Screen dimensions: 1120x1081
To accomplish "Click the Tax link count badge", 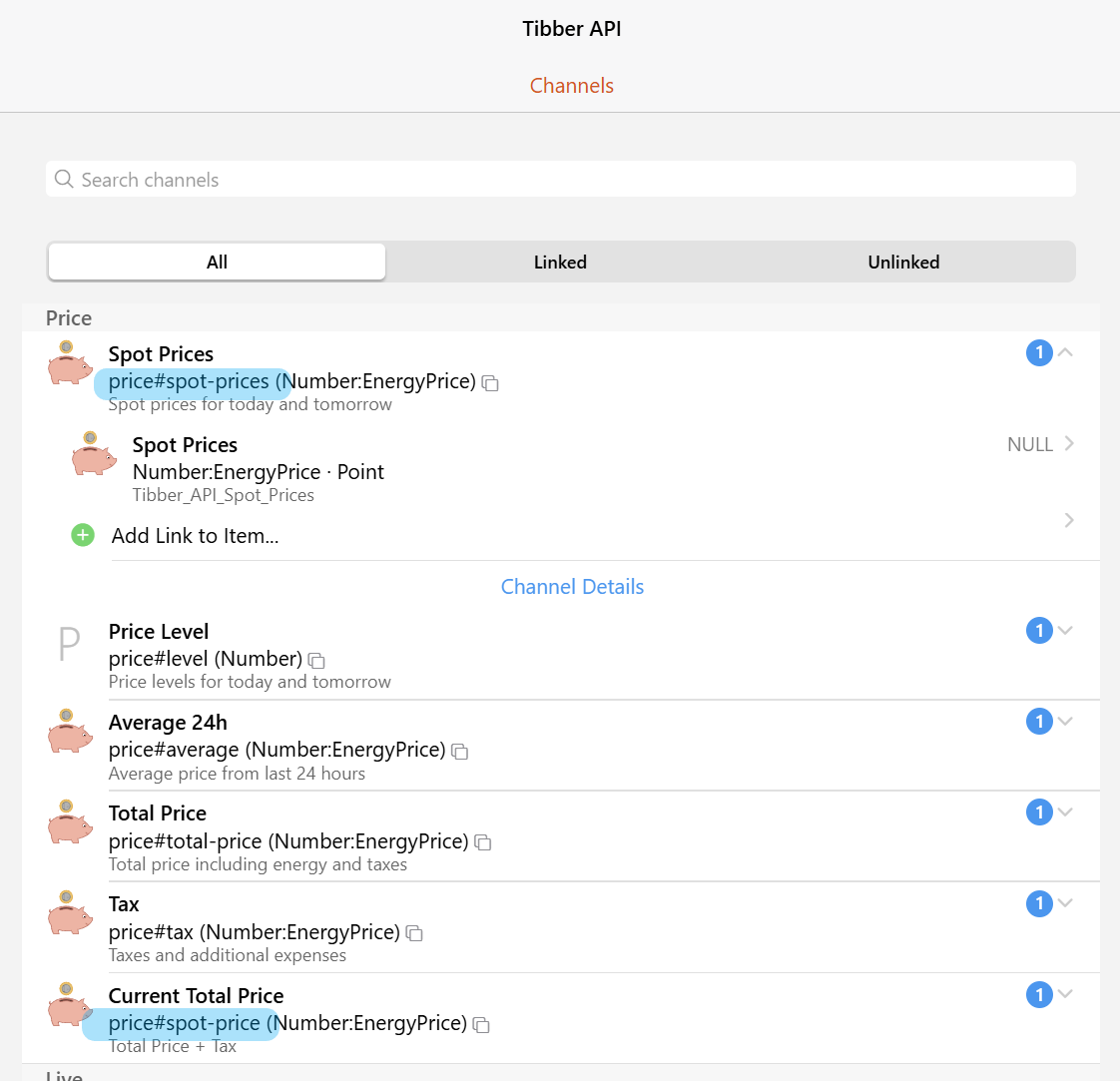I will [x=1039, y=903].
